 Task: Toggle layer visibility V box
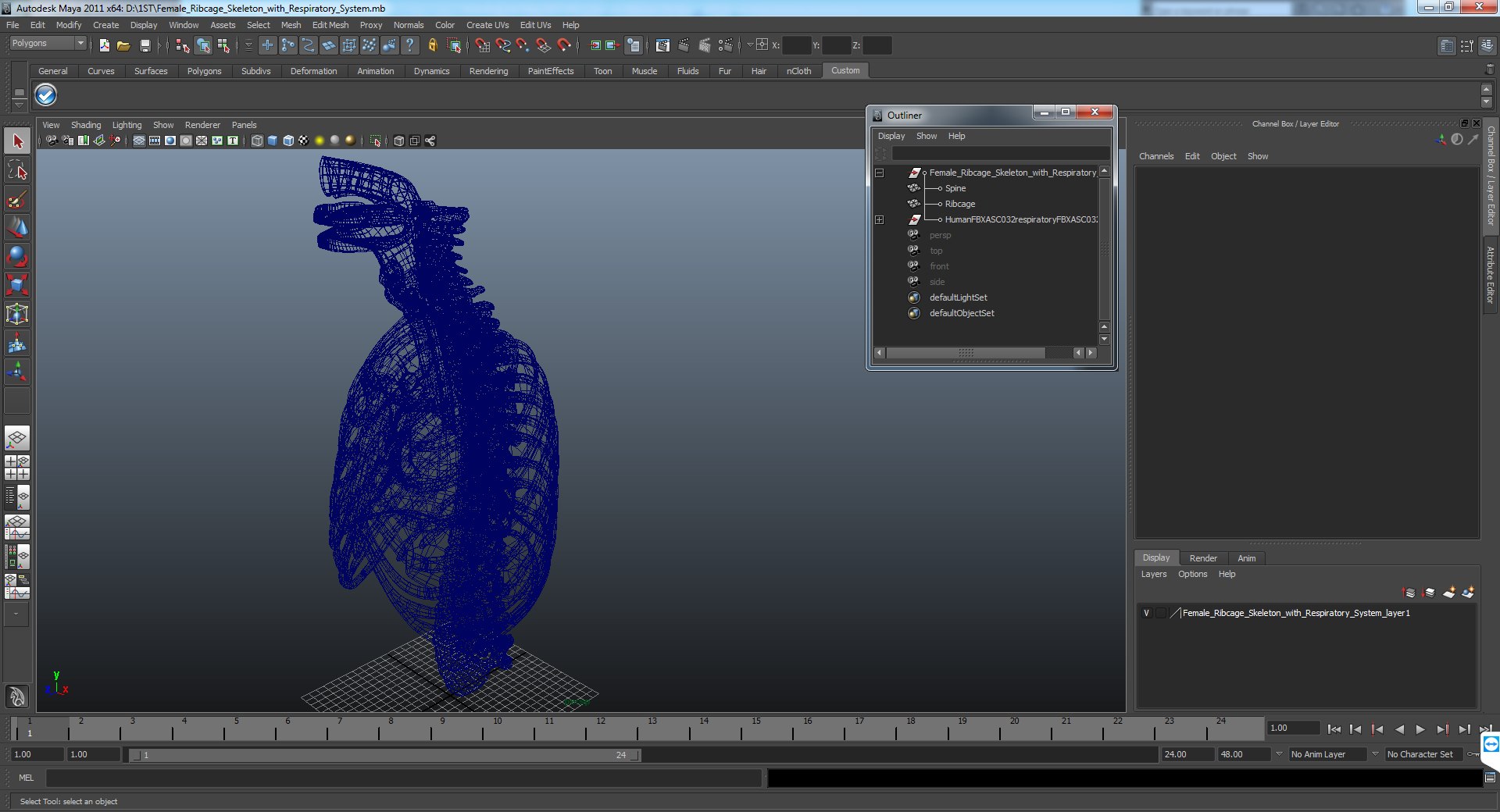click(1146, 613)
